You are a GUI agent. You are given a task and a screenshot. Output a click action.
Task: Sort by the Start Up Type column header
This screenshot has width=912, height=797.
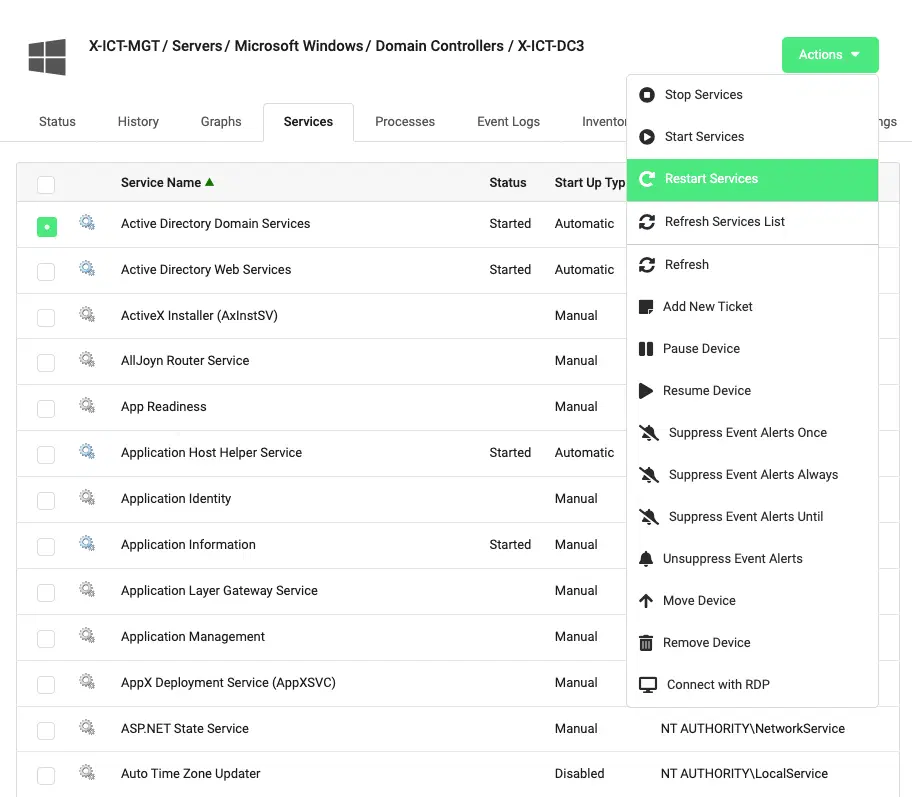click(x=590, y=183)
